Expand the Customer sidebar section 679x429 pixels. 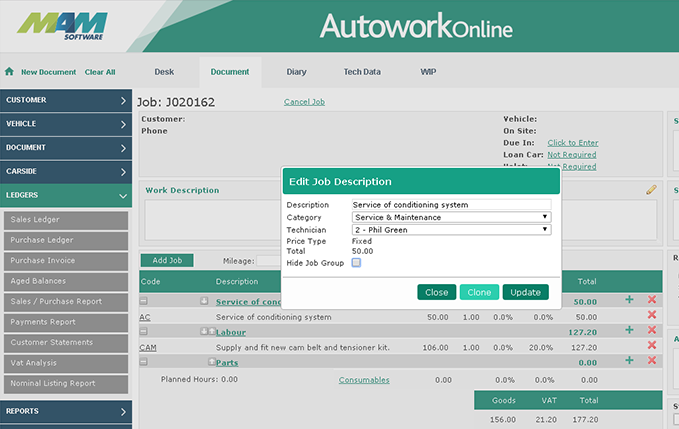[x=64, y=100]
